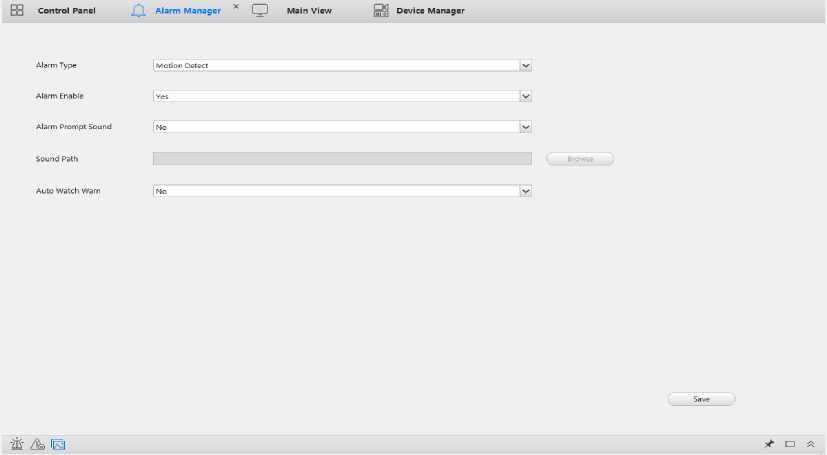Click the Browse button for sound path

click(x=580, y=159)
